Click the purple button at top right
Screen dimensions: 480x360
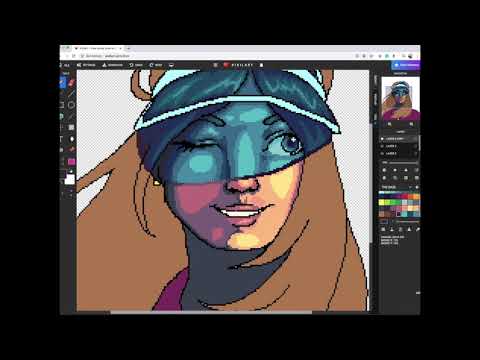pos(406,65)
